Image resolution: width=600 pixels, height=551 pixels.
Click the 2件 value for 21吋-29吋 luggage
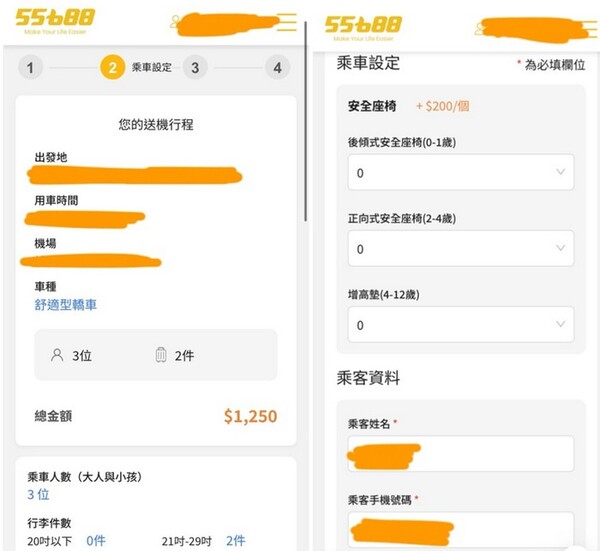click(x=235, y=541)
